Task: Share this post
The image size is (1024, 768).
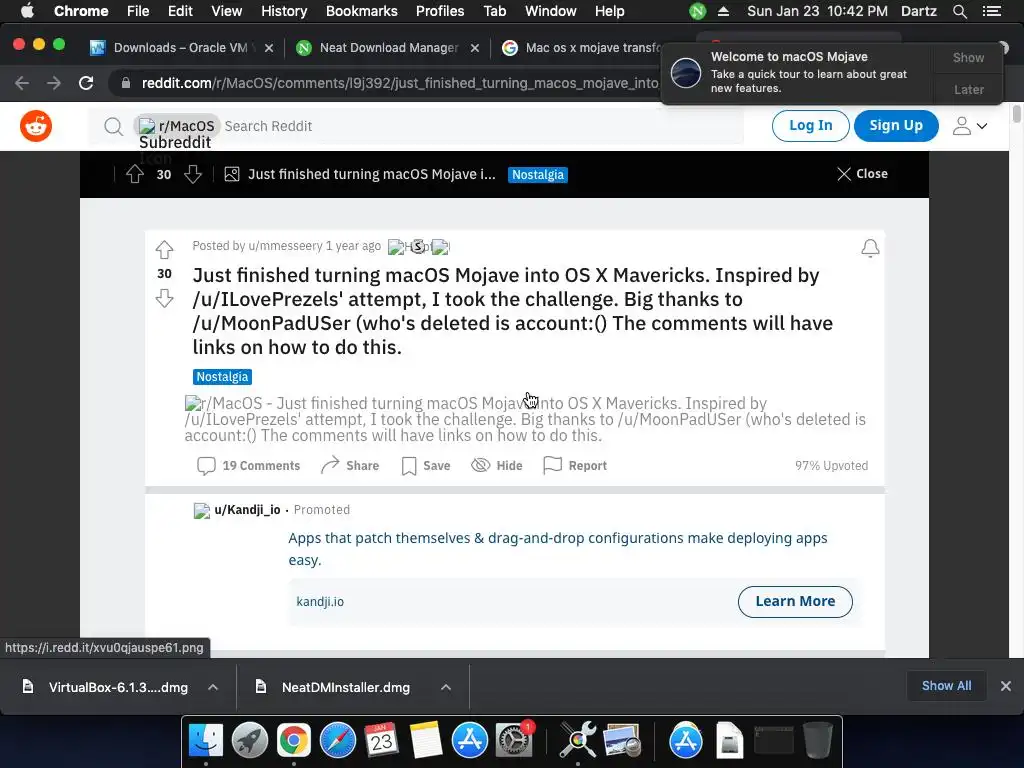Action: point(350,466)
